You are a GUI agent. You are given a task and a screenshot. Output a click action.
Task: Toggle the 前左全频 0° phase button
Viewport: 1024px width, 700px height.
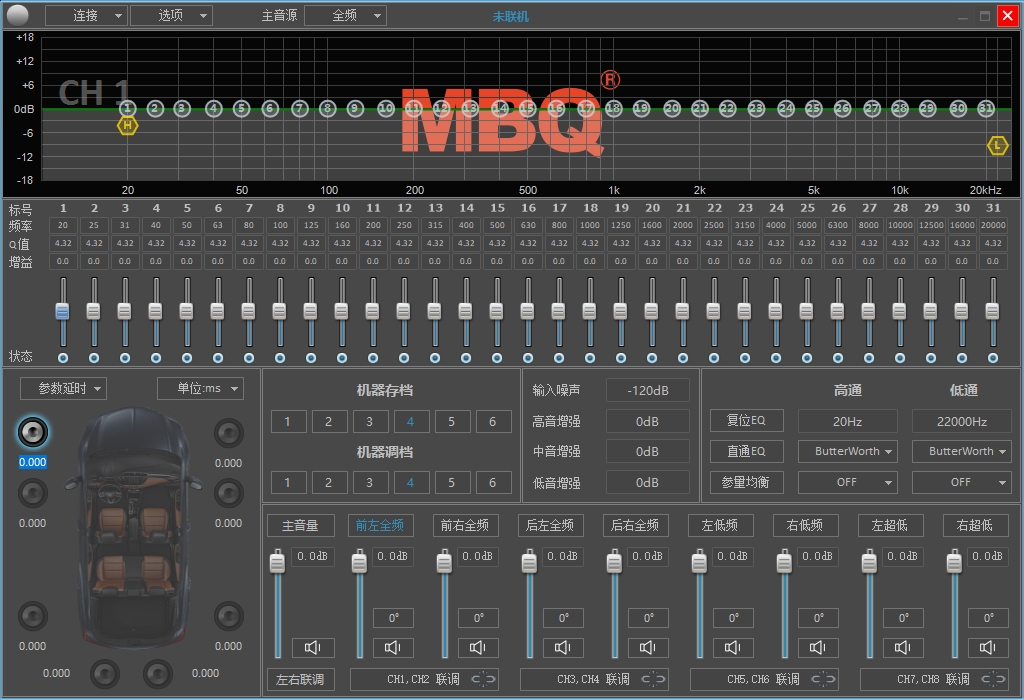click(x=393, y=618)
